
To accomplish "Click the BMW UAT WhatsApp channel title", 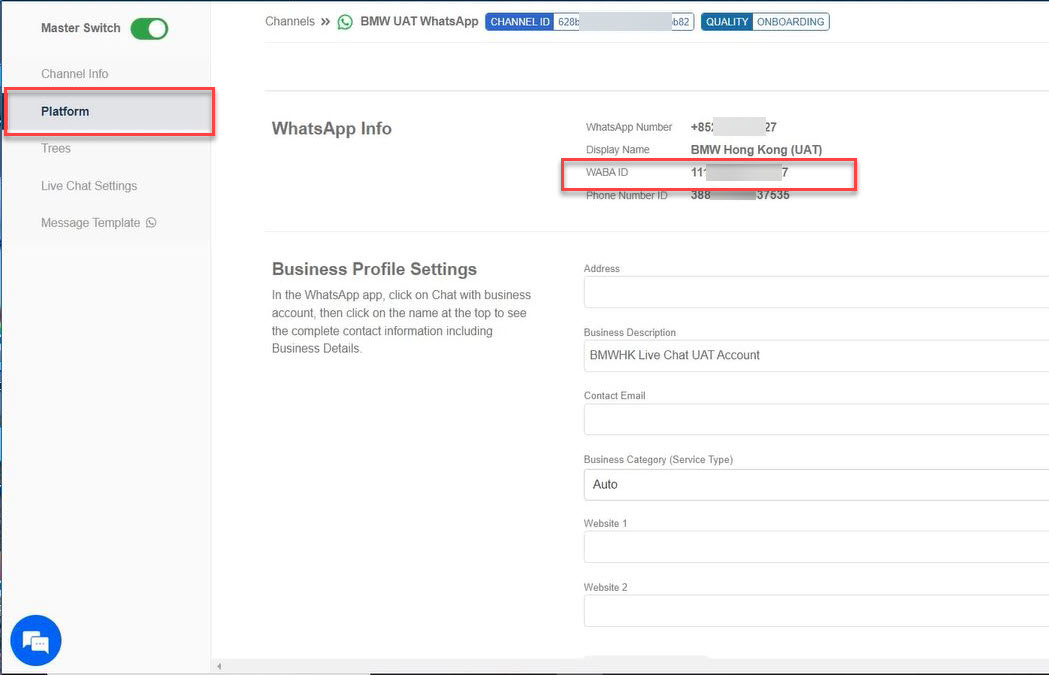I will point(419,21).
